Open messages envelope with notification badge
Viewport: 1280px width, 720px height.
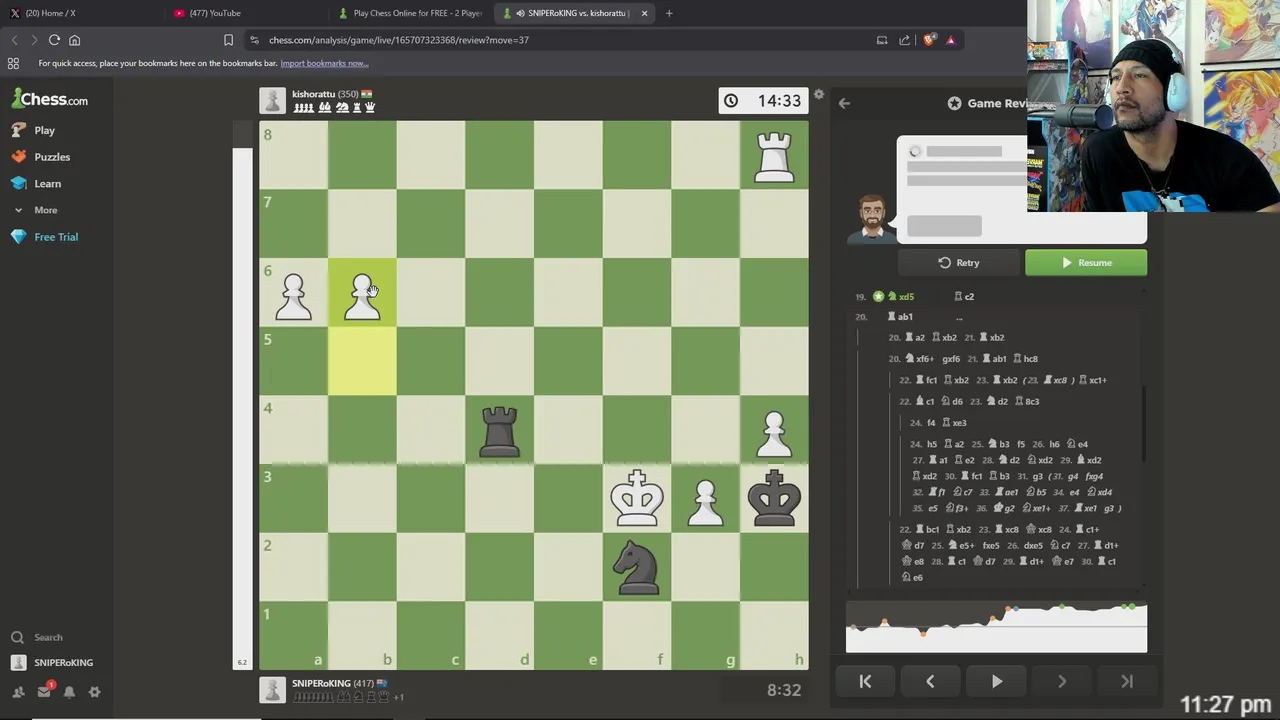pyautogui.click(x=44, y=691)
